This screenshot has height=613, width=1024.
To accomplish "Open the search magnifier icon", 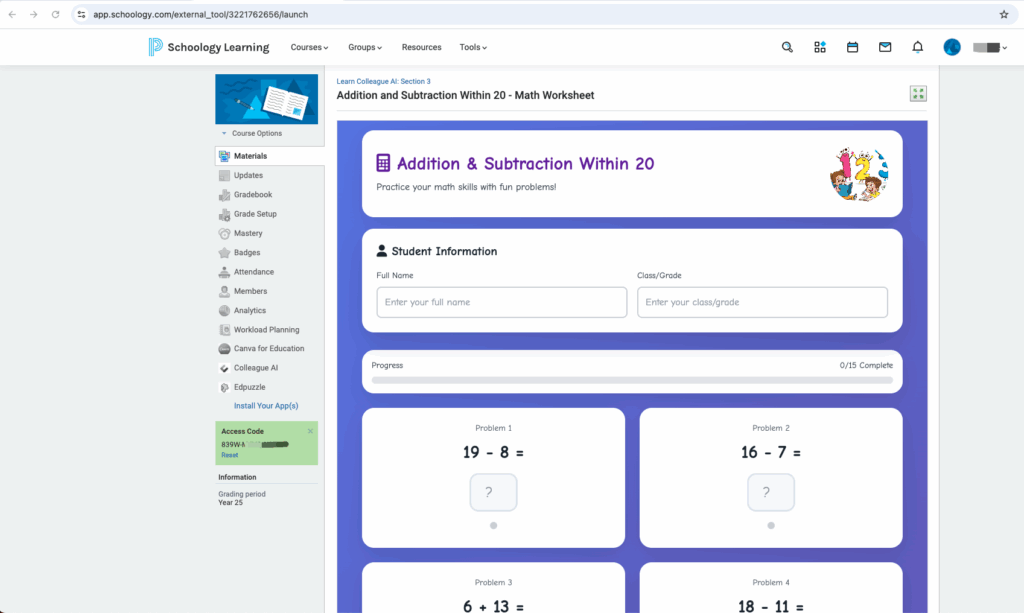I will point(787,47).
